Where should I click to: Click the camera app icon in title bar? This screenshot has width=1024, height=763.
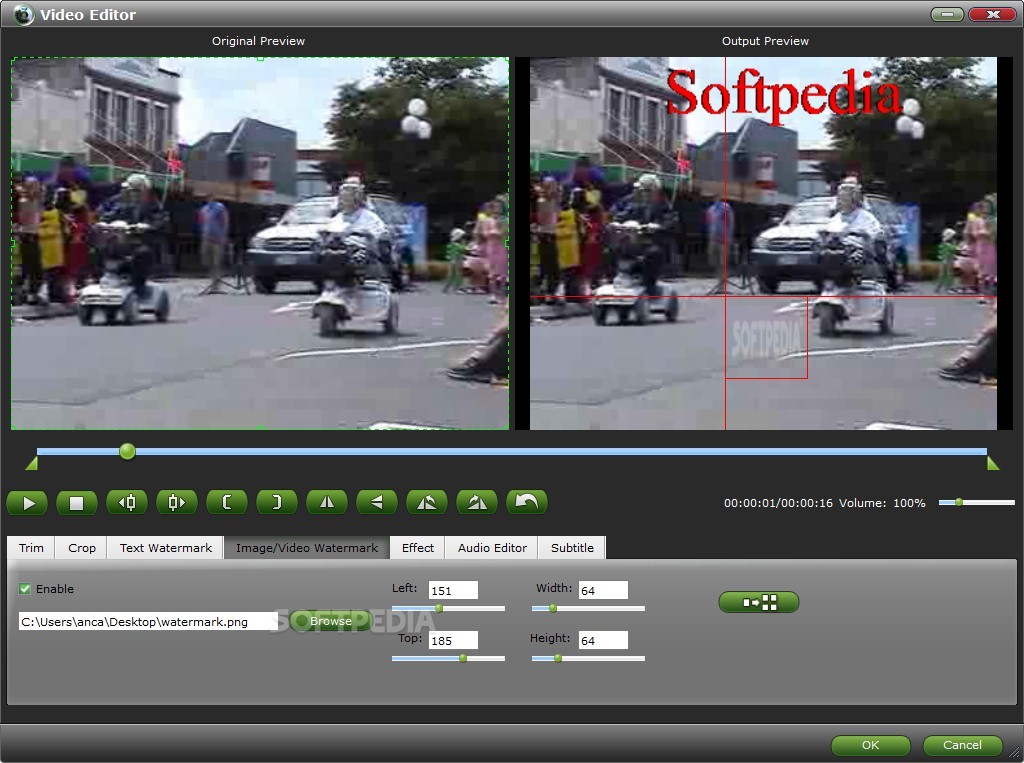pyautogui.click(x=23, y=14)
